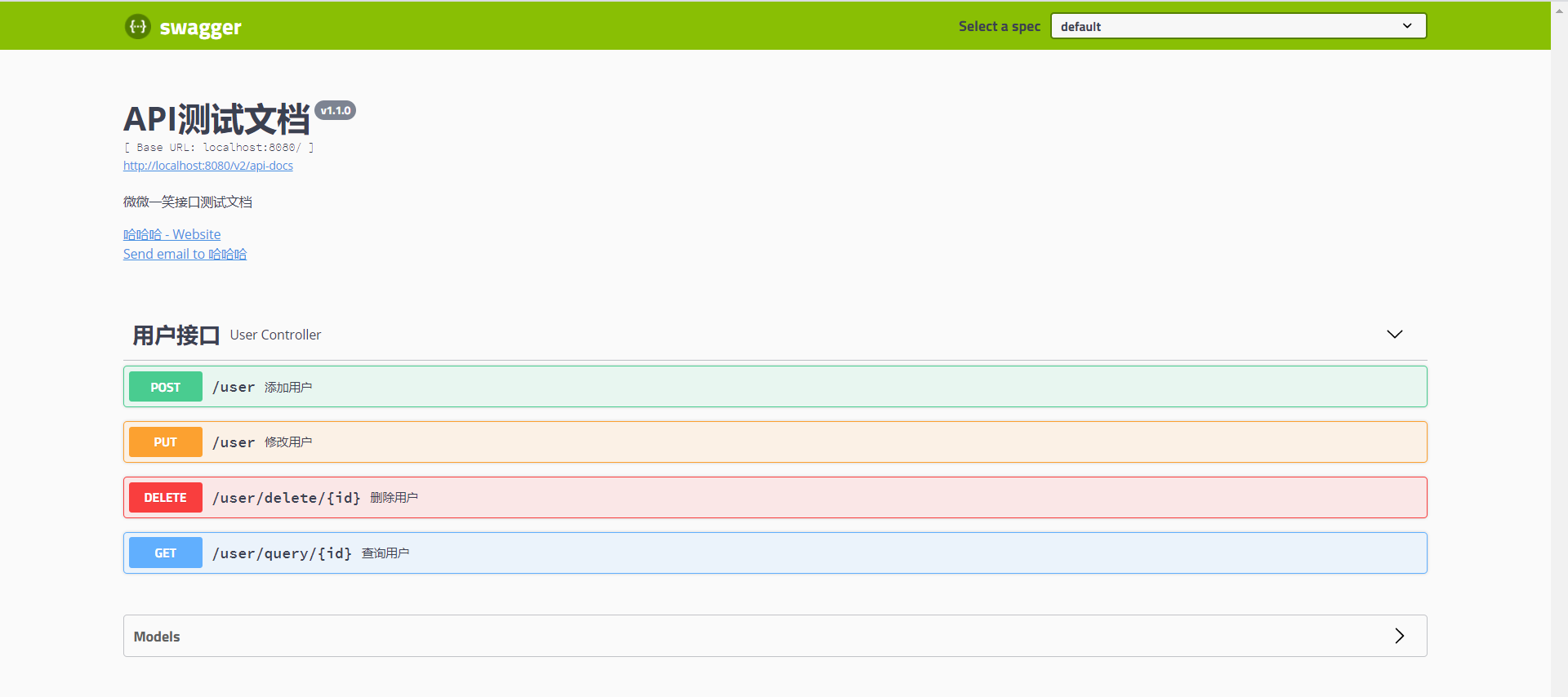Click the Select a spec label
The width and height of the screenshot is (1568, 697).
(1000, 26)
